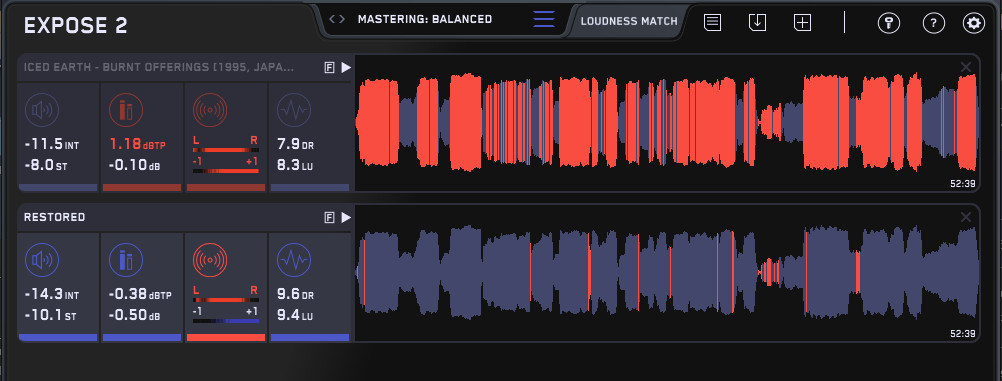This screenshot has height=381, width=1002.
Task: Click the 9.6 DR value
Action: coord(295,295)
